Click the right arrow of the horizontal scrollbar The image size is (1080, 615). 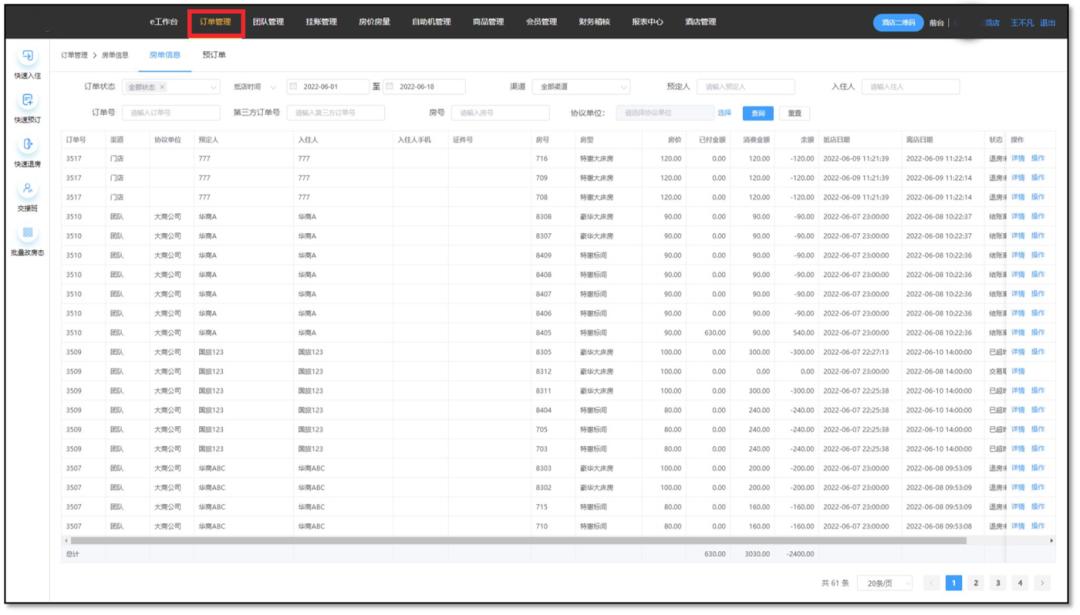pos(1051,541)
